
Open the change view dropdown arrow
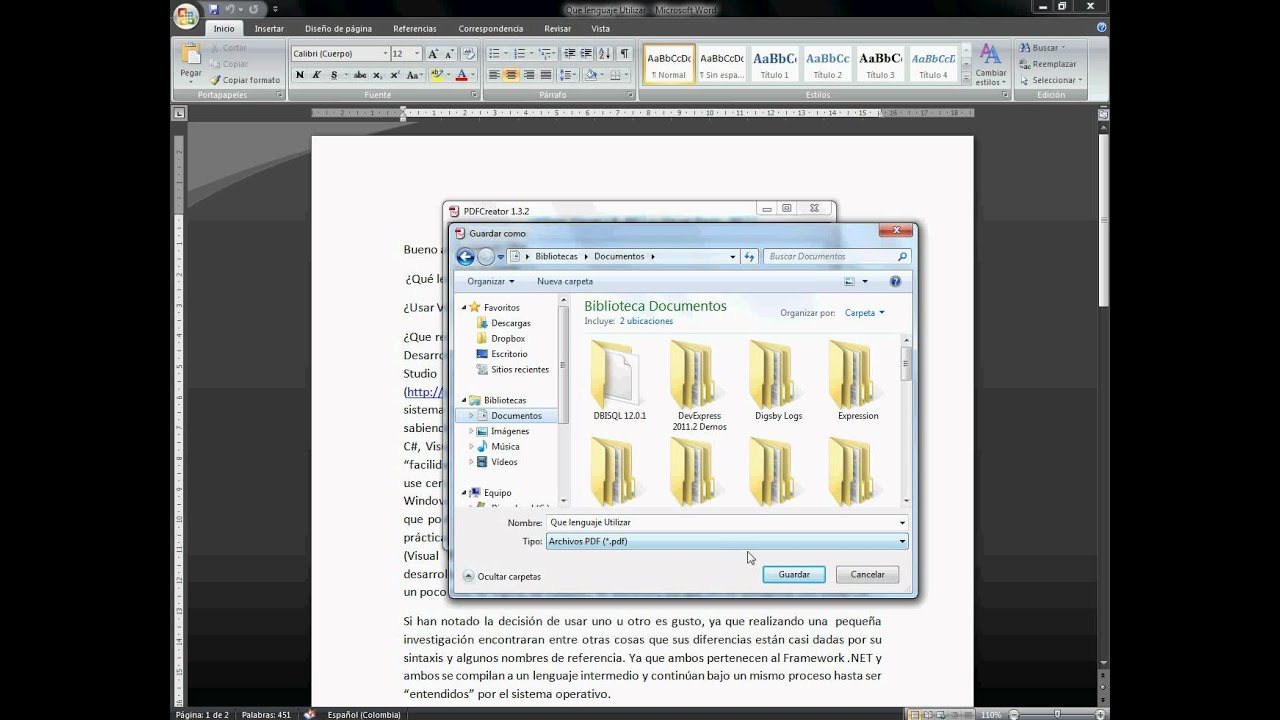click(865, 282)
